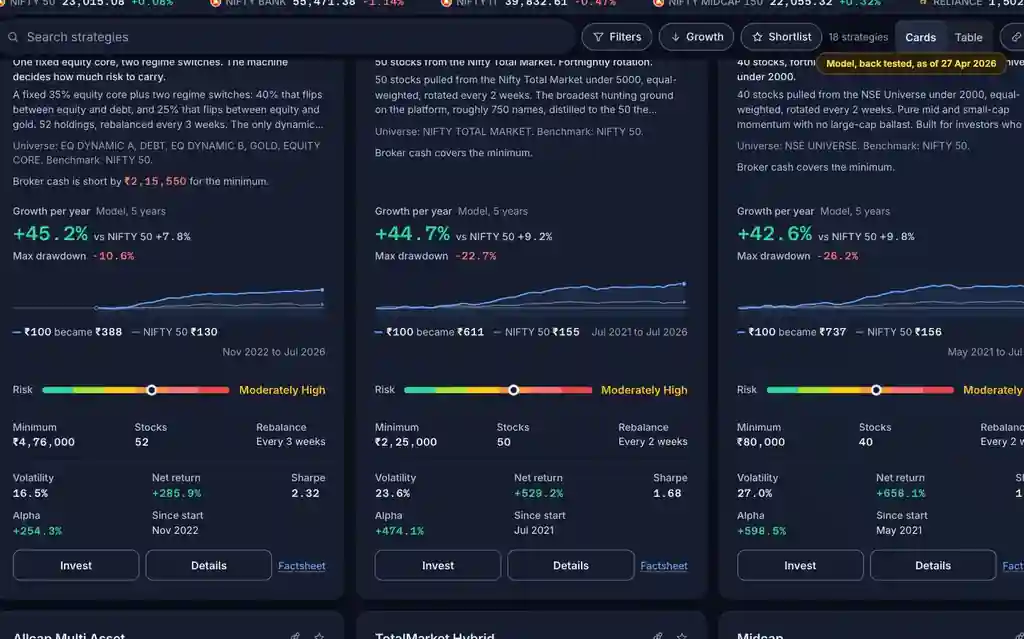This screenshot has width=1024, height=639.
Task: Click the 27.0% volatility value
Action: tap(754, 493)
